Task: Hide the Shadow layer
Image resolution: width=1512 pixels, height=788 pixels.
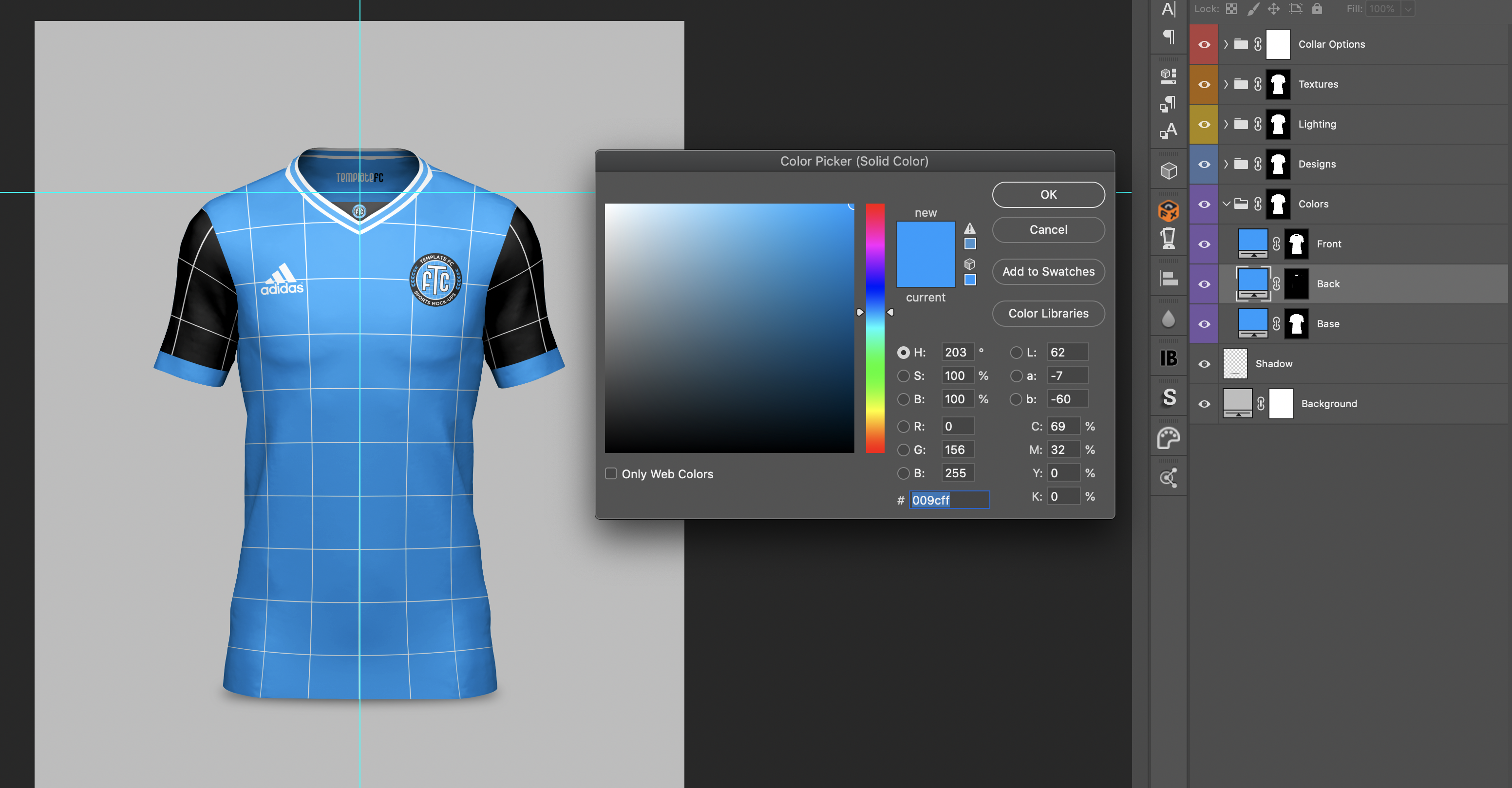Action: pyautogui.click(x=1204, y=364)
